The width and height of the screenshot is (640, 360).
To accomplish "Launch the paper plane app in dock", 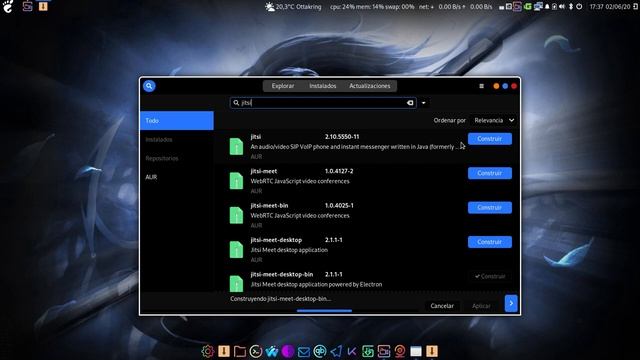I will [x=336, y=351].
